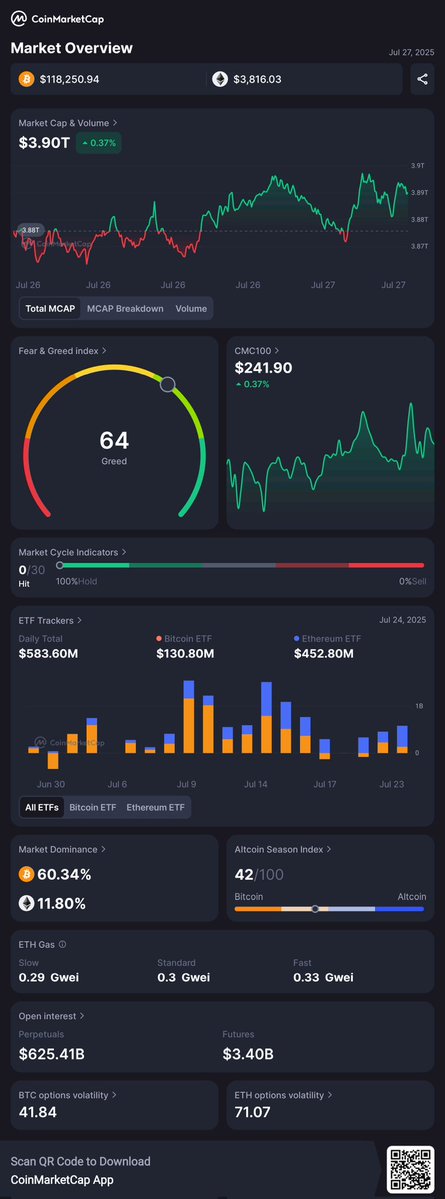Click the Market Overview heading
The image size is (445, 1199).
pos(72,47)
